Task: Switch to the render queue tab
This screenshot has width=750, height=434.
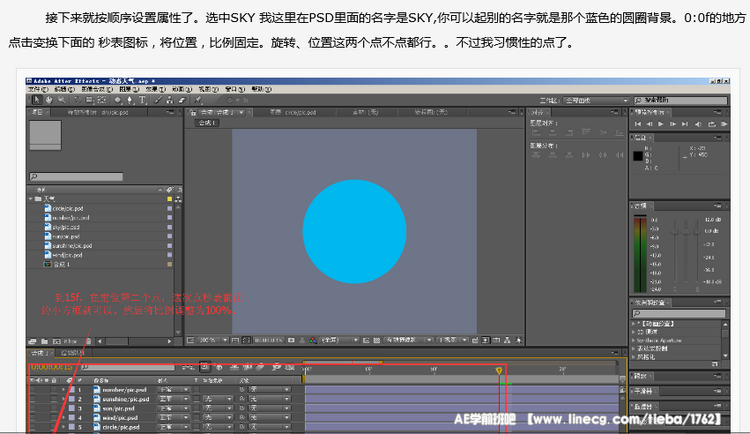Action: 73,353
